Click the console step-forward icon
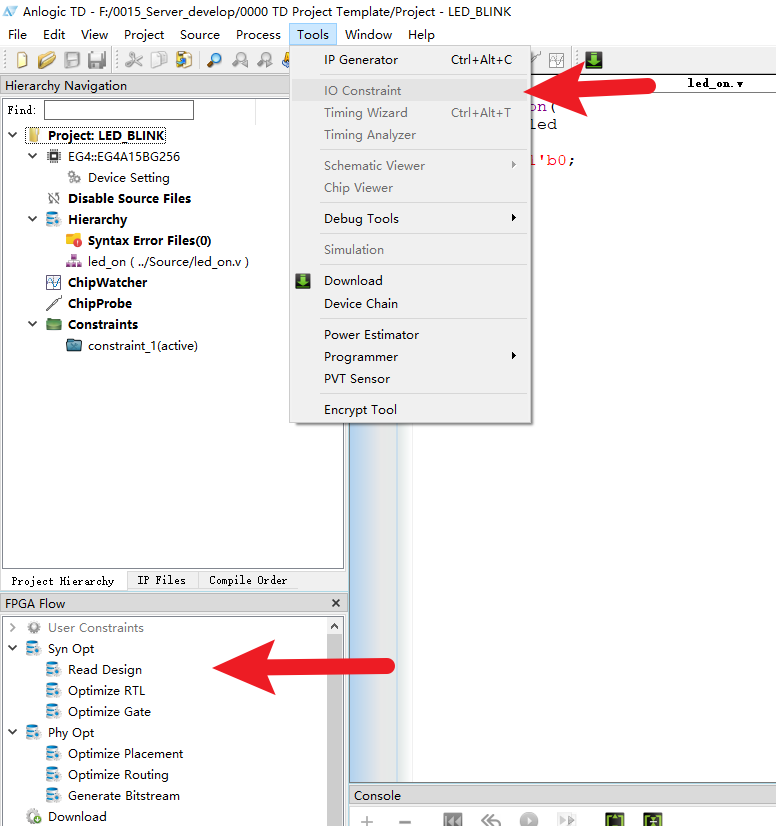 pyautogui.click(x=566, y=820)
